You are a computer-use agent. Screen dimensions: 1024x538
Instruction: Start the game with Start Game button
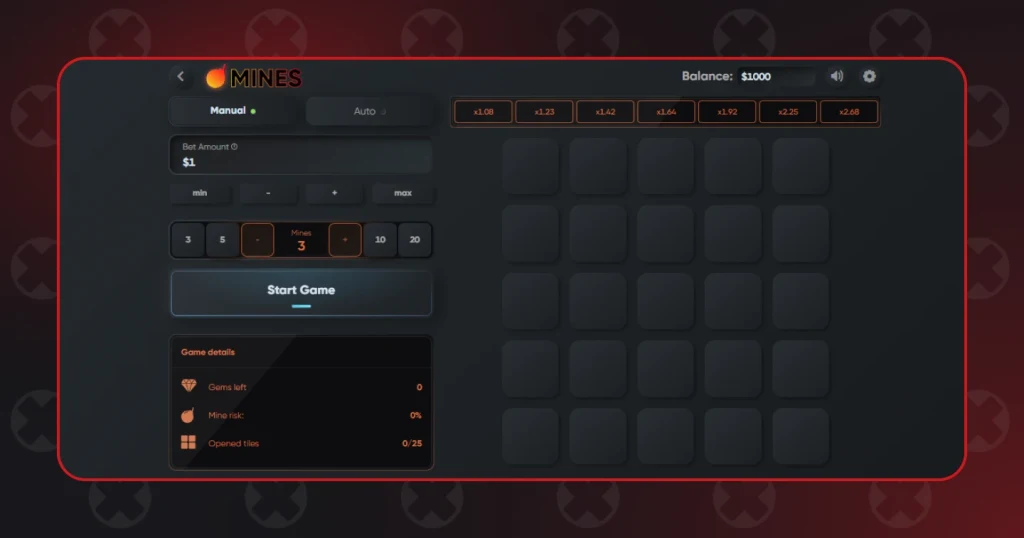[x=301, y=293]
